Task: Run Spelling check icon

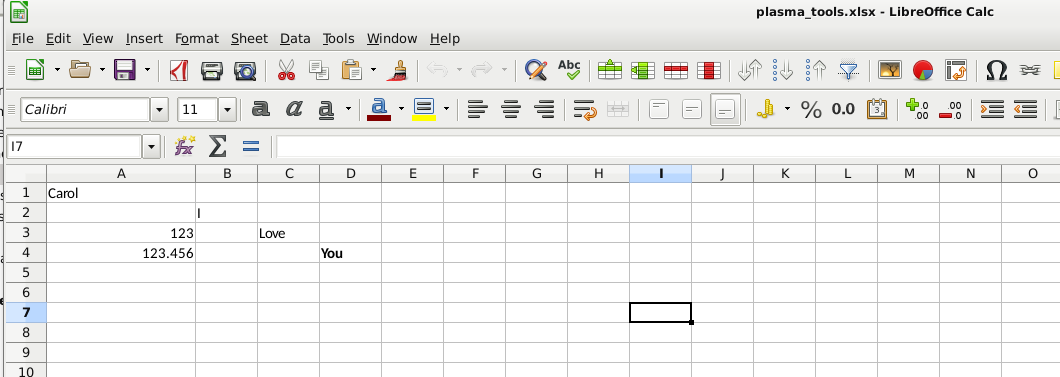Action: (x=569, y=70)
